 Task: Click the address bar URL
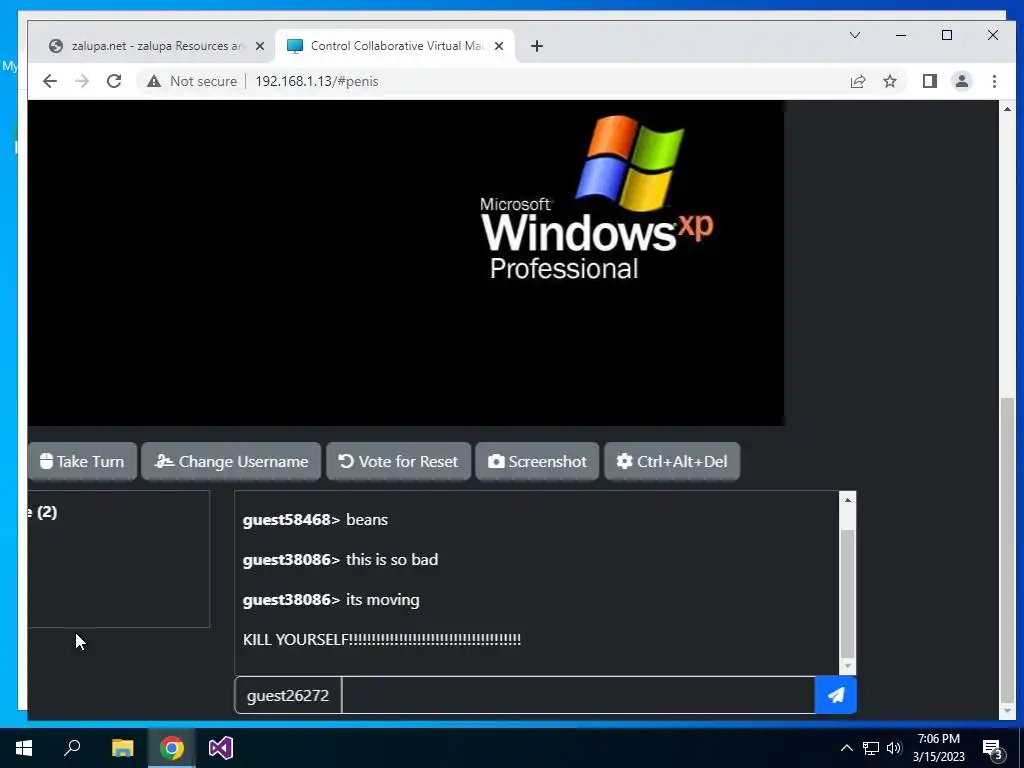317,81
